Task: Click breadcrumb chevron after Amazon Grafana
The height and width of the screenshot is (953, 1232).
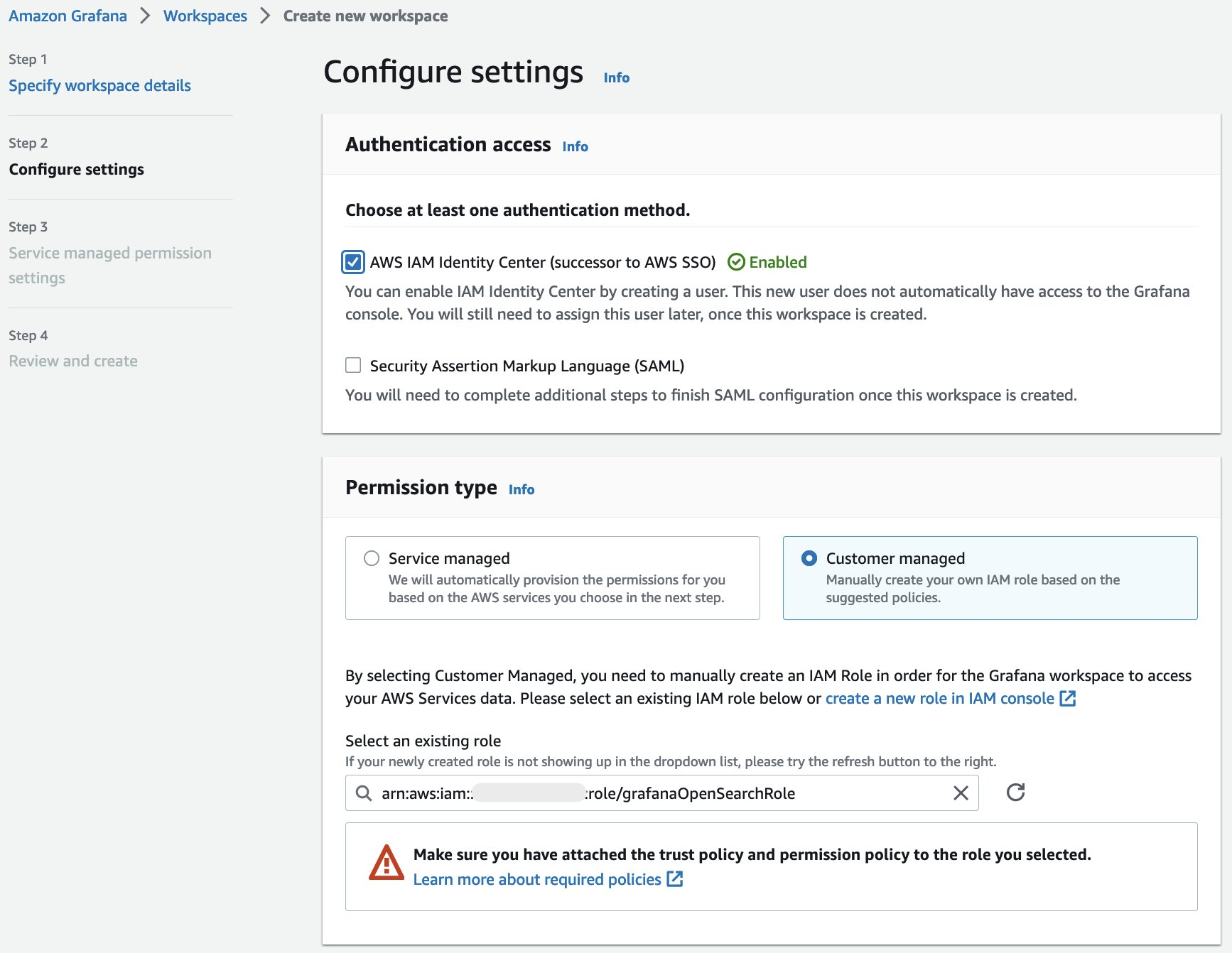Action: tap(145, 16)
